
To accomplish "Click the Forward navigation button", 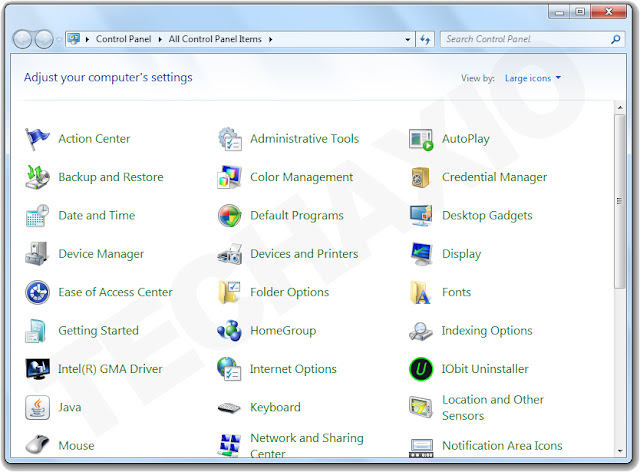I will [44, 39].
